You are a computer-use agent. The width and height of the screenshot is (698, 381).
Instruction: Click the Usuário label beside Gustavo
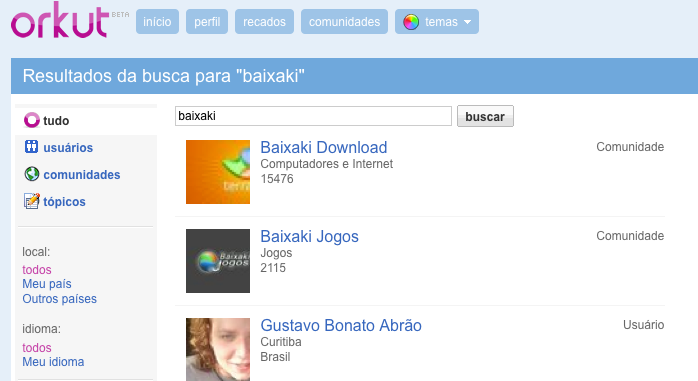643,325
